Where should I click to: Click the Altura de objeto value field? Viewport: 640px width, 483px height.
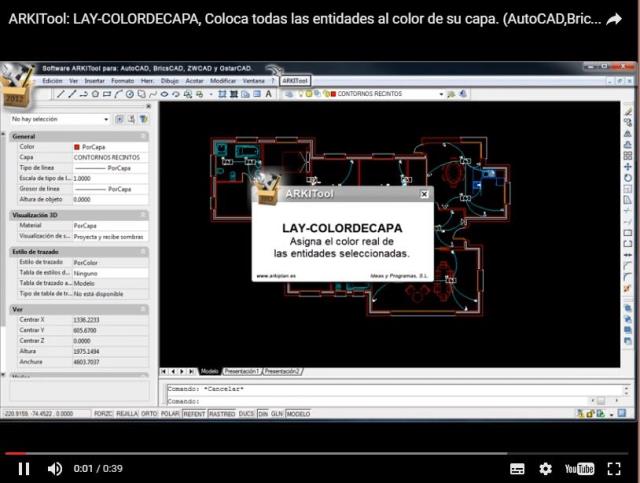[x=110, y=199]
